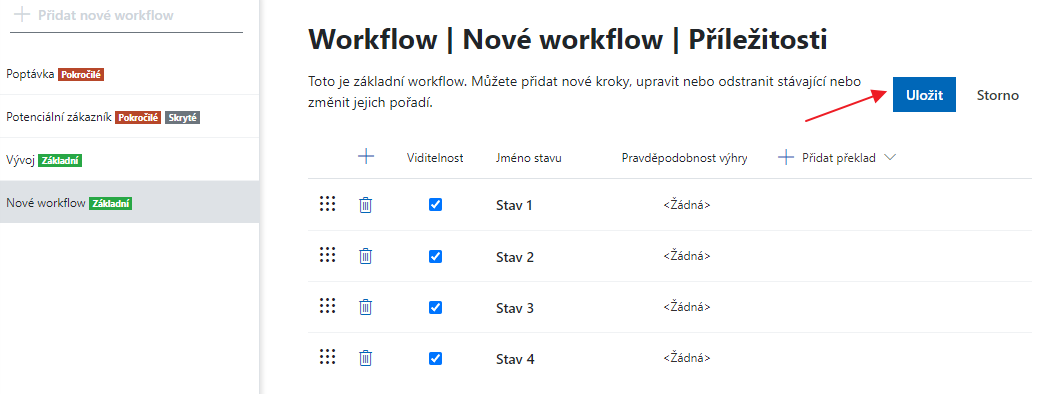Click the trash icon next to Stav 2

[x=365, y=256]
